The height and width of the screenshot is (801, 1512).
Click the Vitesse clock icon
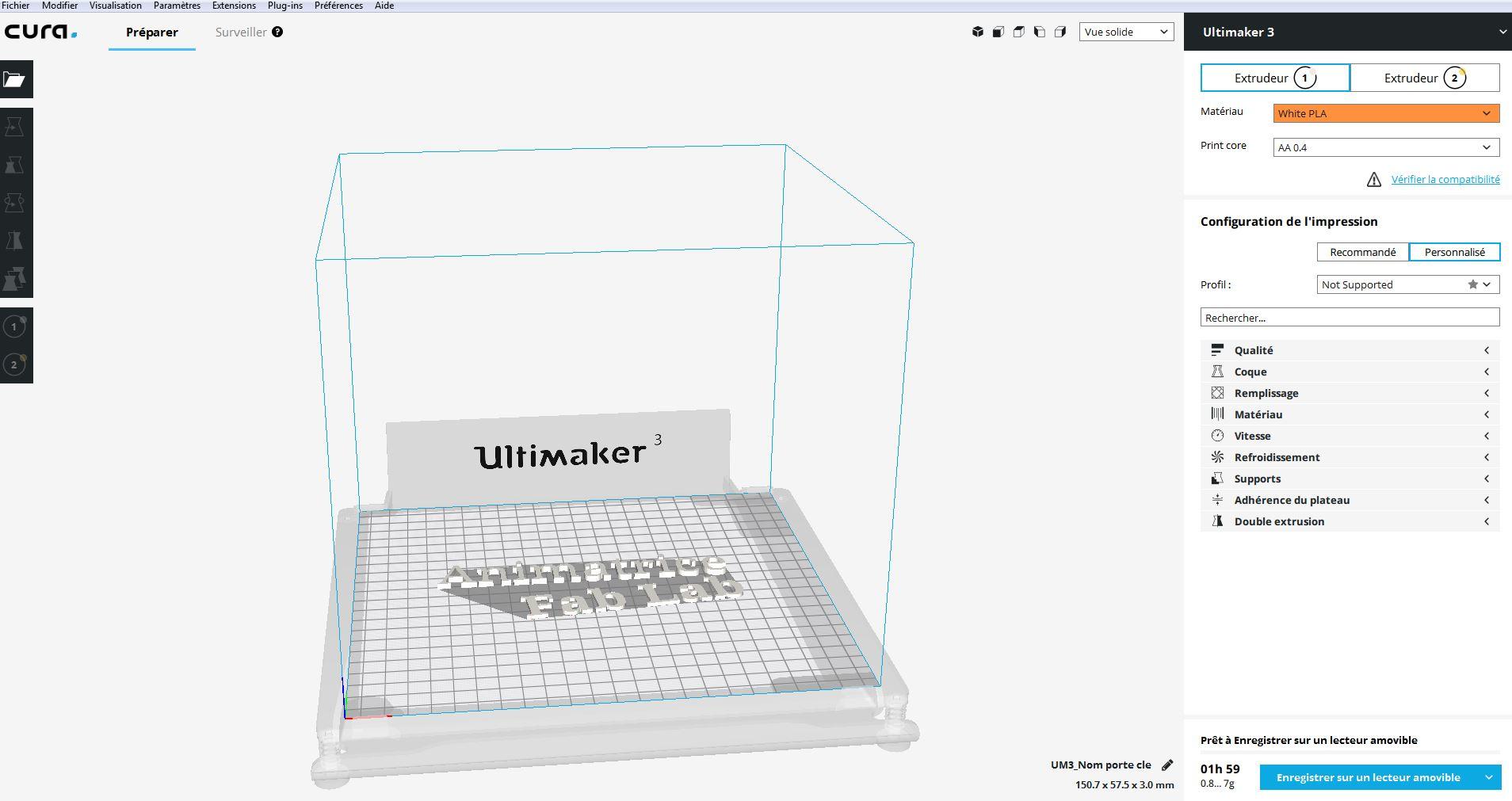click(1217, 436)
